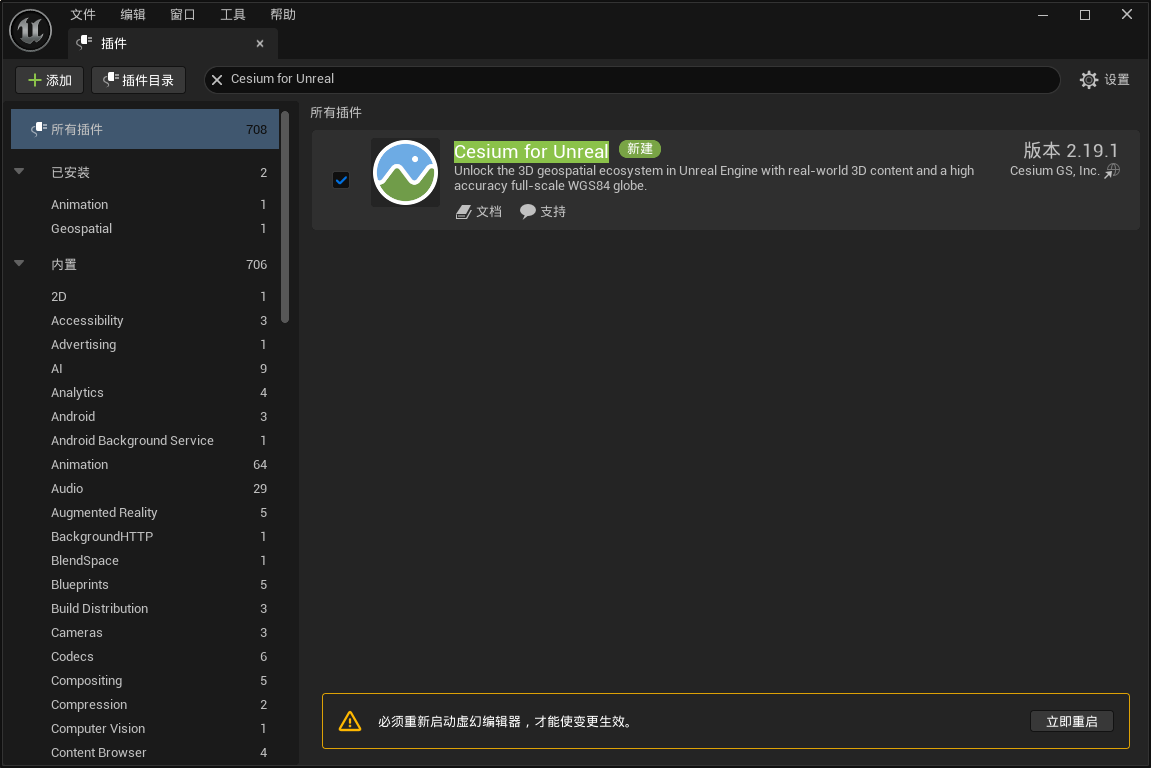The image size is (1151, 768).
Task: Select Animation under 已安装
Action: [145, 204]
